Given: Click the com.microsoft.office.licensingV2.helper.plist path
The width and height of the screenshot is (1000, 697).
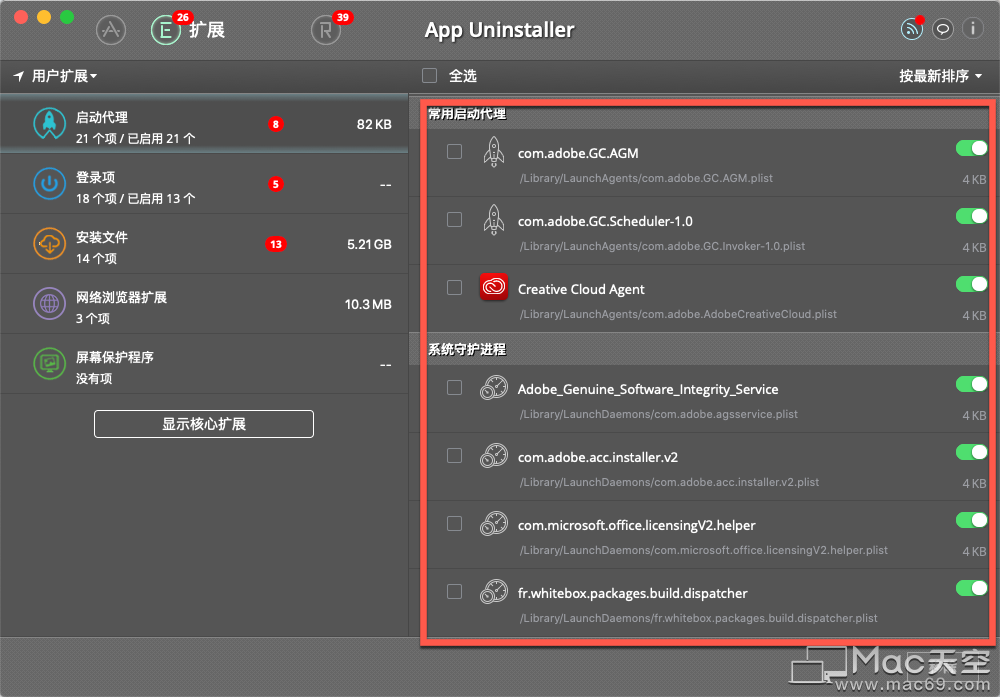Looking at the screenshot, I should [703, 550].
